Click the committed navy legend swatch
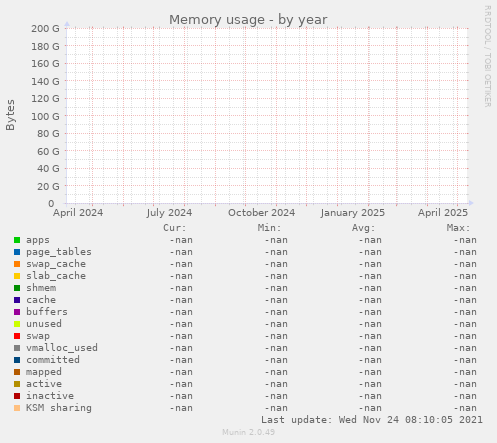 click(17, 360)
